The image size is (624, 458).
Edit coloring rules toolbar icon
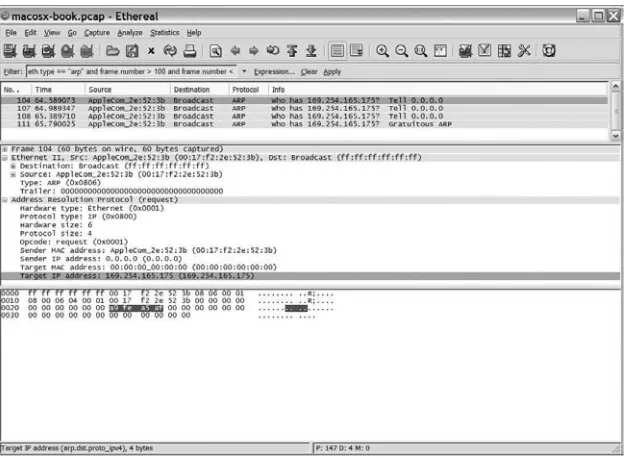(504, 51)
